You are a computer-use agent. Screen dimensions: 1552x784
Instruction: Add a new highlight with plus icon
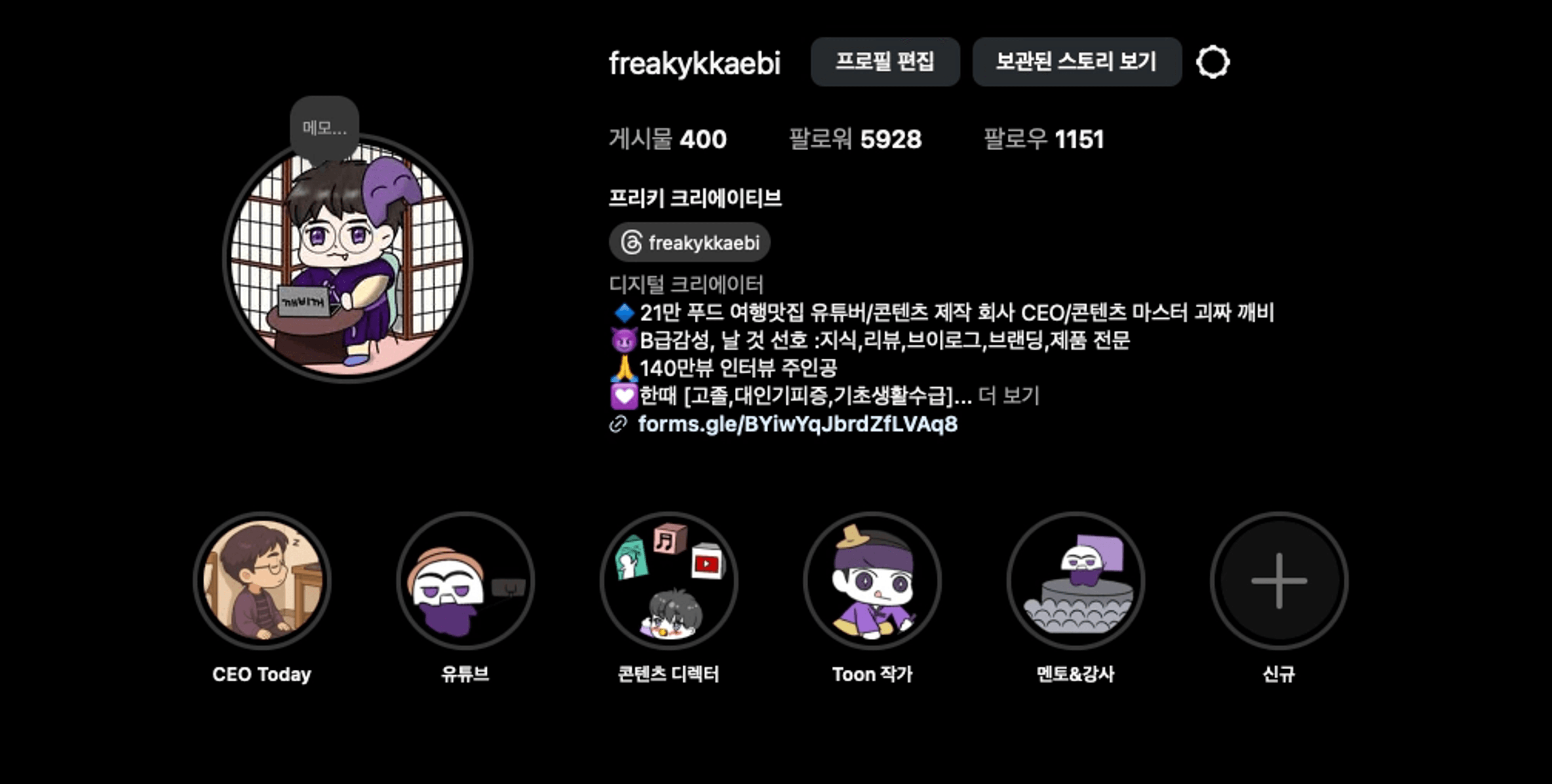[x=1279, y=580]
